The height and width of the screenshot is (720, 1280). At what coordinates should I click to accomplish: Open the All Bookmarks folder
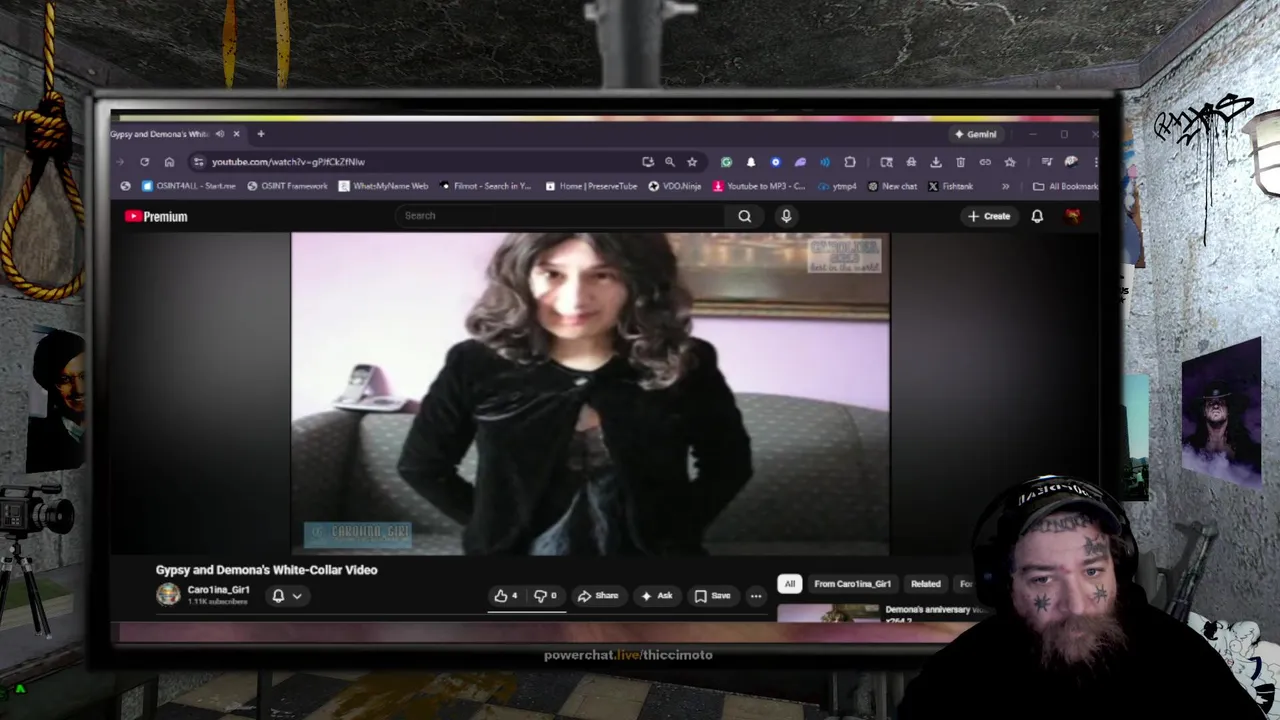(1066, 186)
